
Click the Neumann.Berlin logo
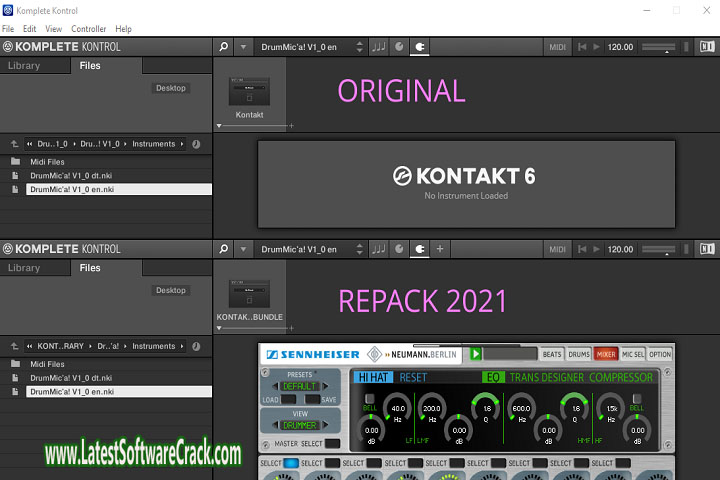[x=412, y=355]
